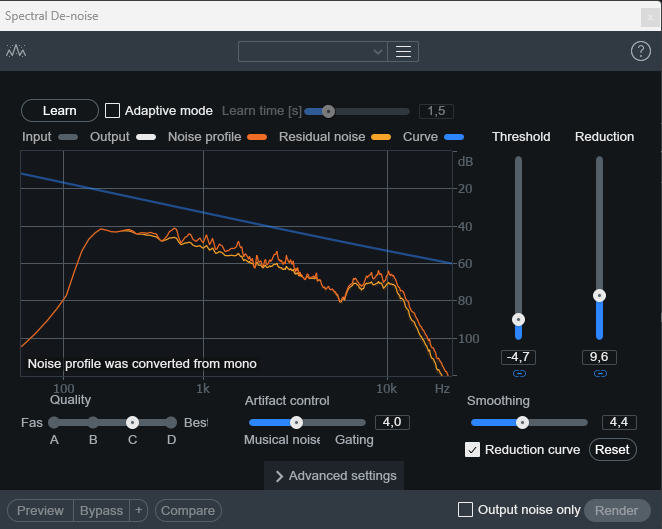The height and width of the screenshot is (529, 662).
Task: Click the Artifact control slider handle
Action: 296,422
